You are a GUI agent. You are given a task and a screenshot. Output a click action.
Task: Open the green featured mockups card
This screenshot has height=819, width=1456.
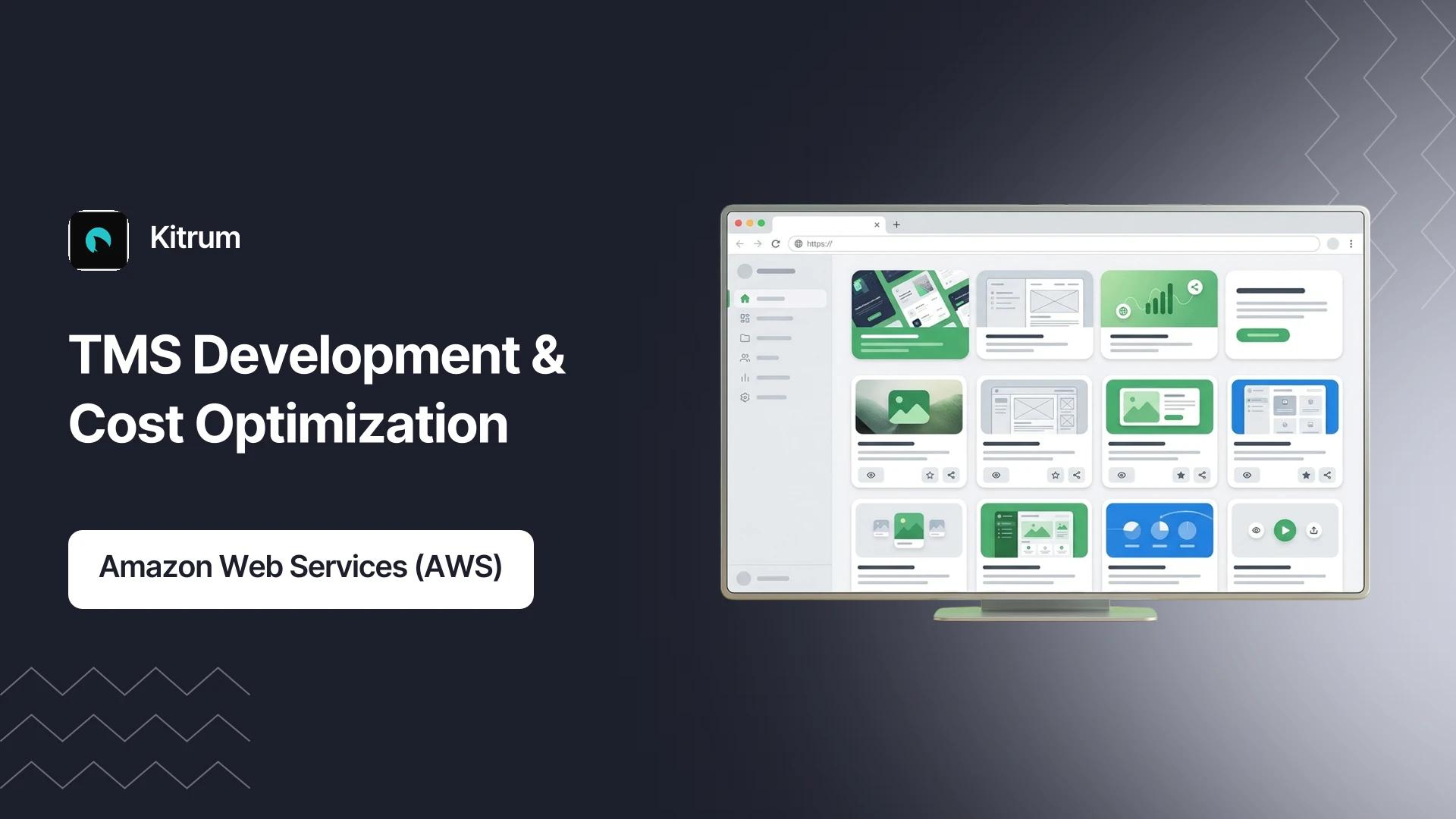[x=910, y=314]
